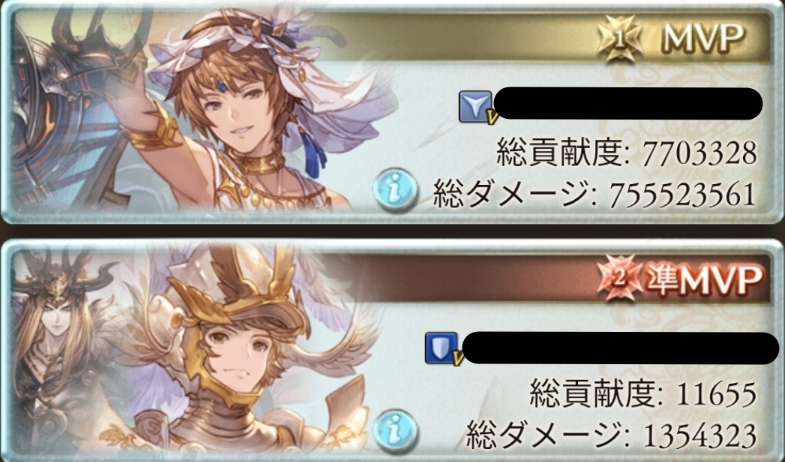
Task: Select the 総ダメージ label in the 準MVP panel
Action: (544, 434)
